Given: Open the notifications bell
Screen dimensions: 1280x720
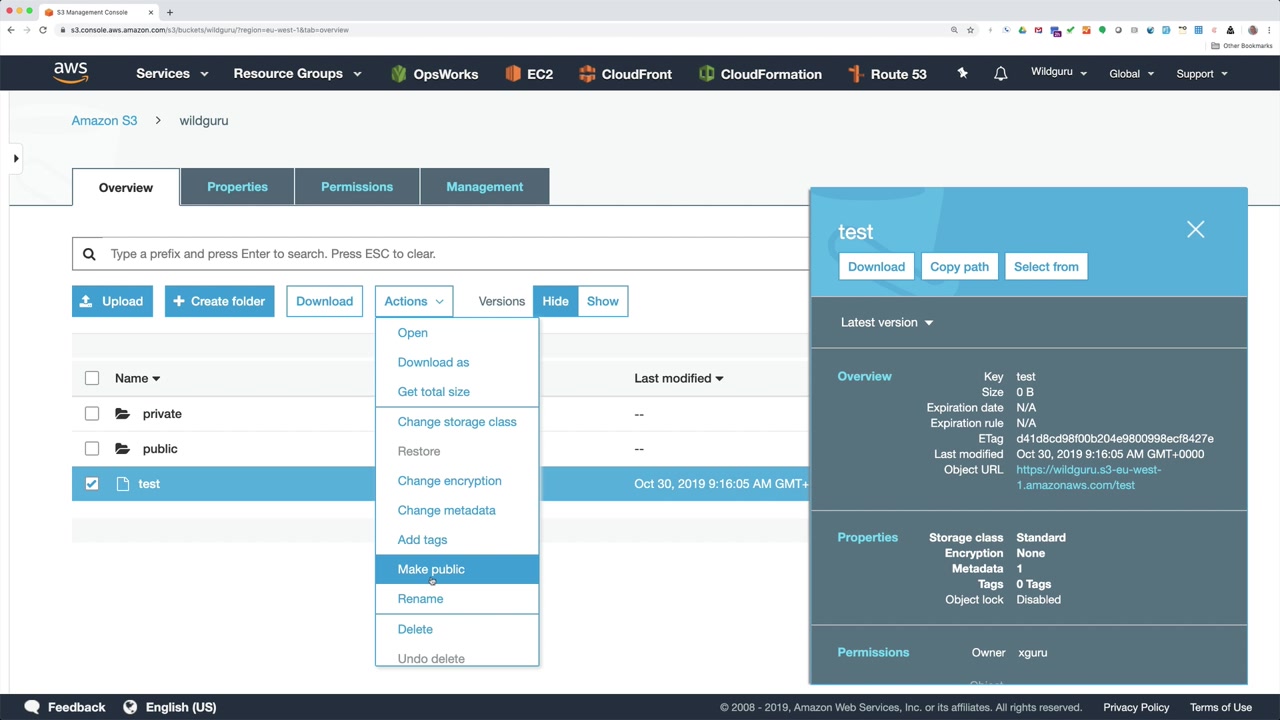Looking at the screenshot, I should (x=1000, y=74).
